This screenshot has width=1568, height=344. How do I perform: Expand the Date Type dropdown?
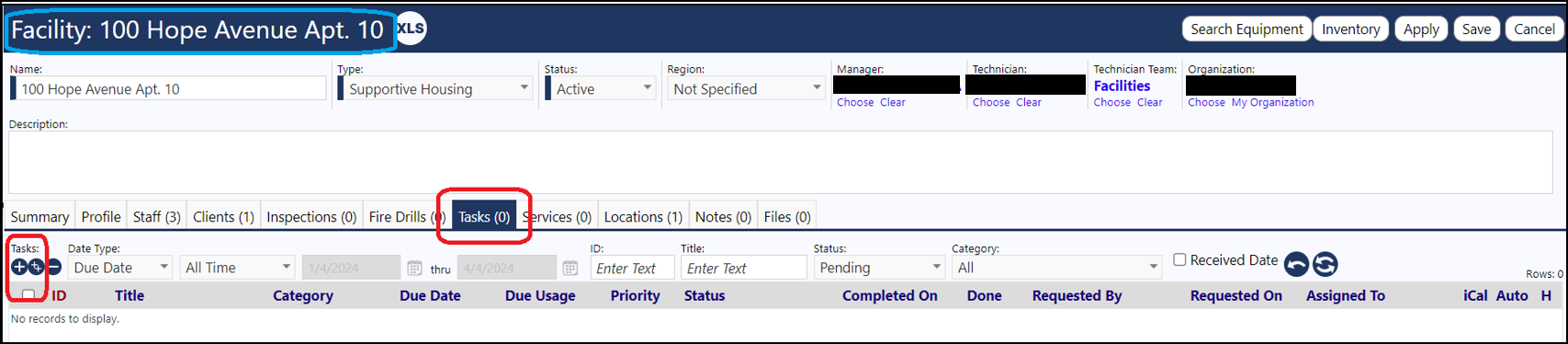point(120,268)
